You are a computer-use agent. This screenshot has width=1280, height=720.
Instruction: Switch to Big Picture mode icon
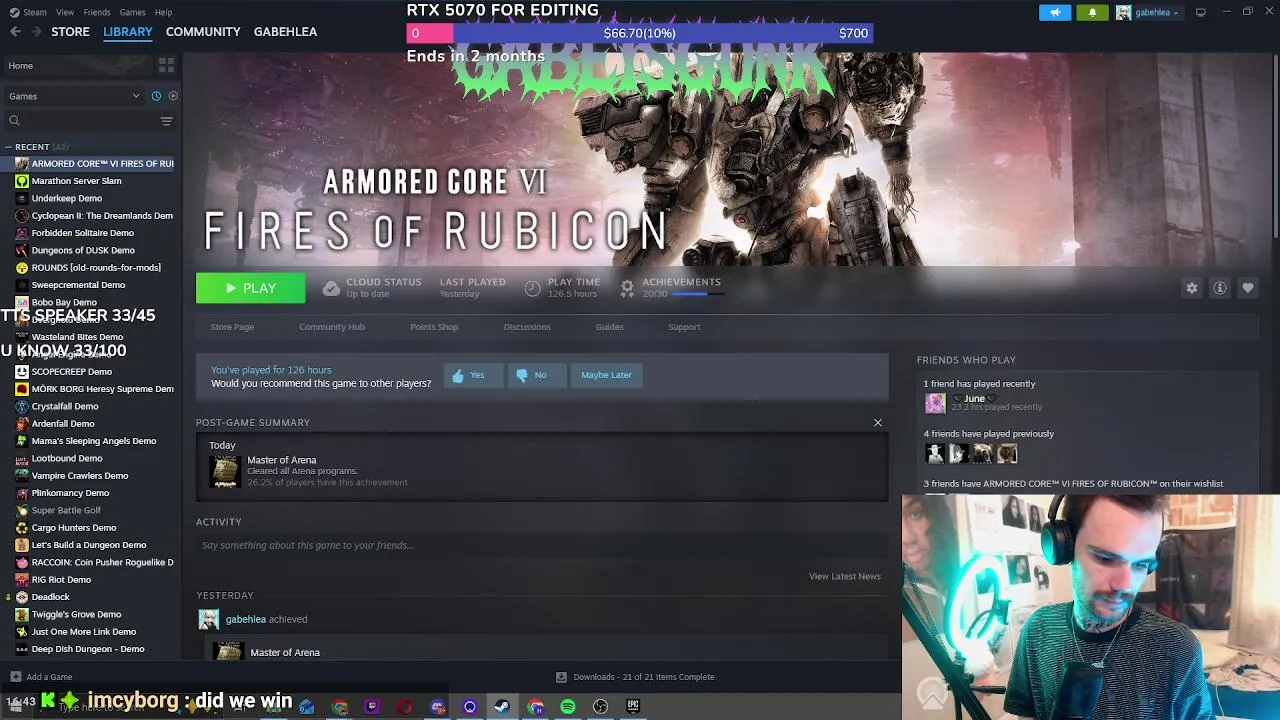(x=1200, y=12)
